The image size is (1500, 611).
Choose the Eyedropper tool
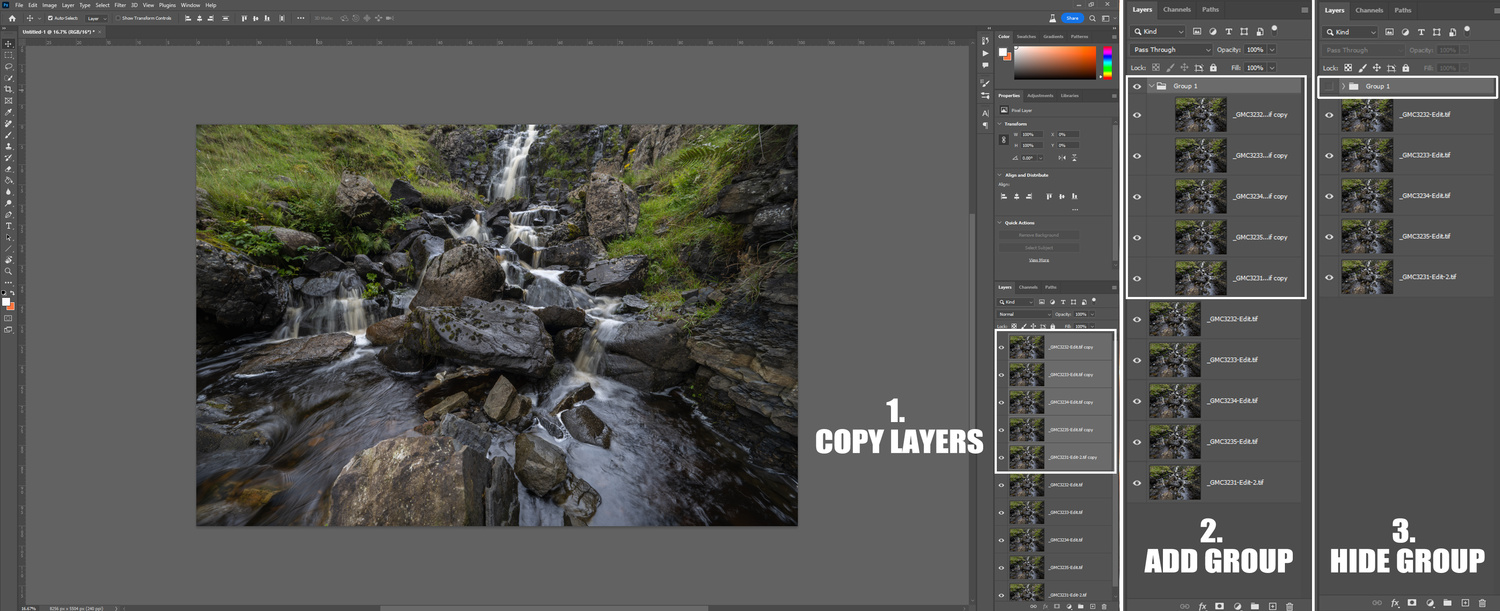(x=8, y=112)
